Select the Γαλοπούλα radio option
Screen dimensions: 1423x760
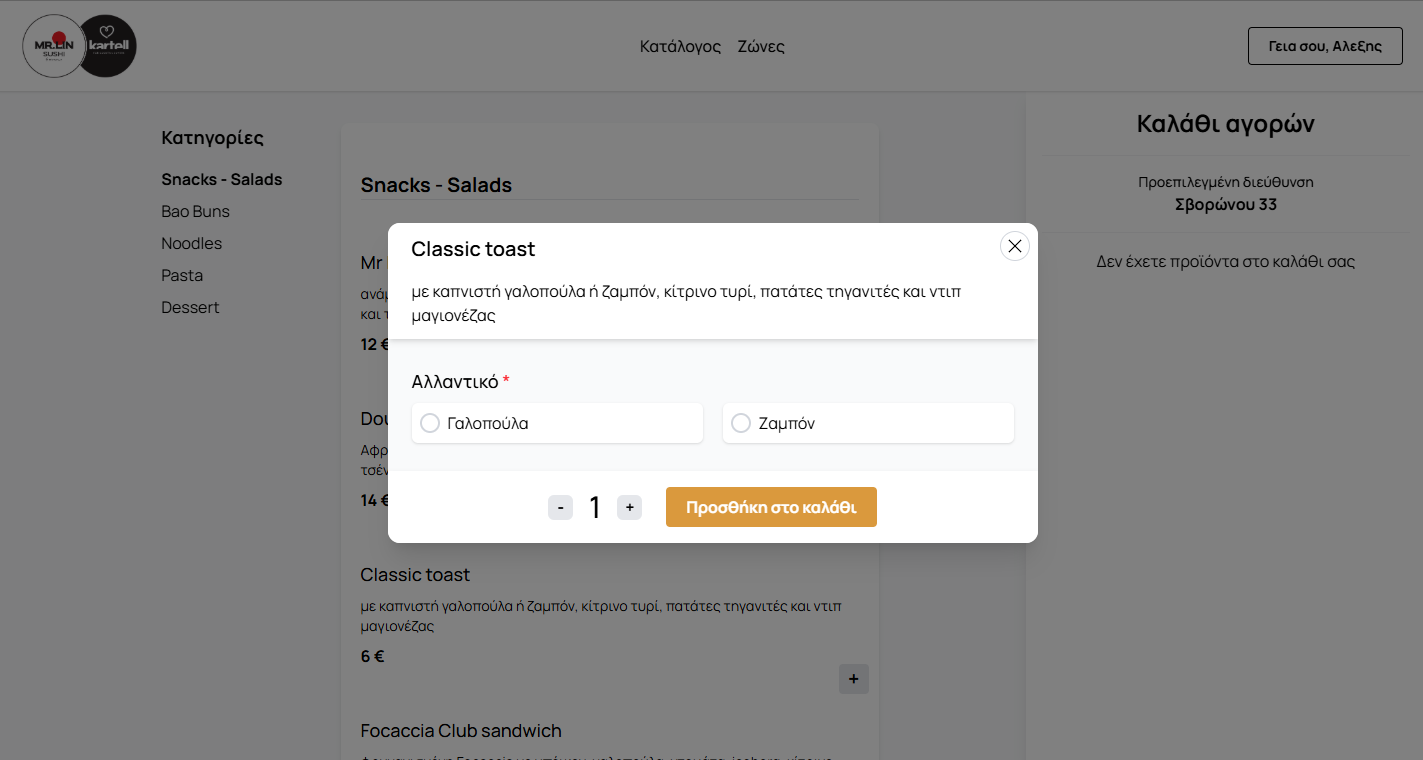point(431,423)
